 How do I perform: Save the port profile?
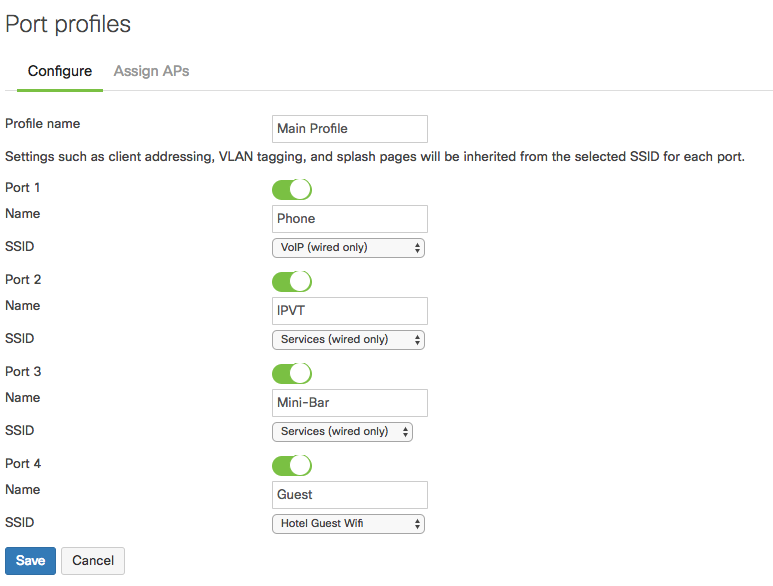click(30, 561)
